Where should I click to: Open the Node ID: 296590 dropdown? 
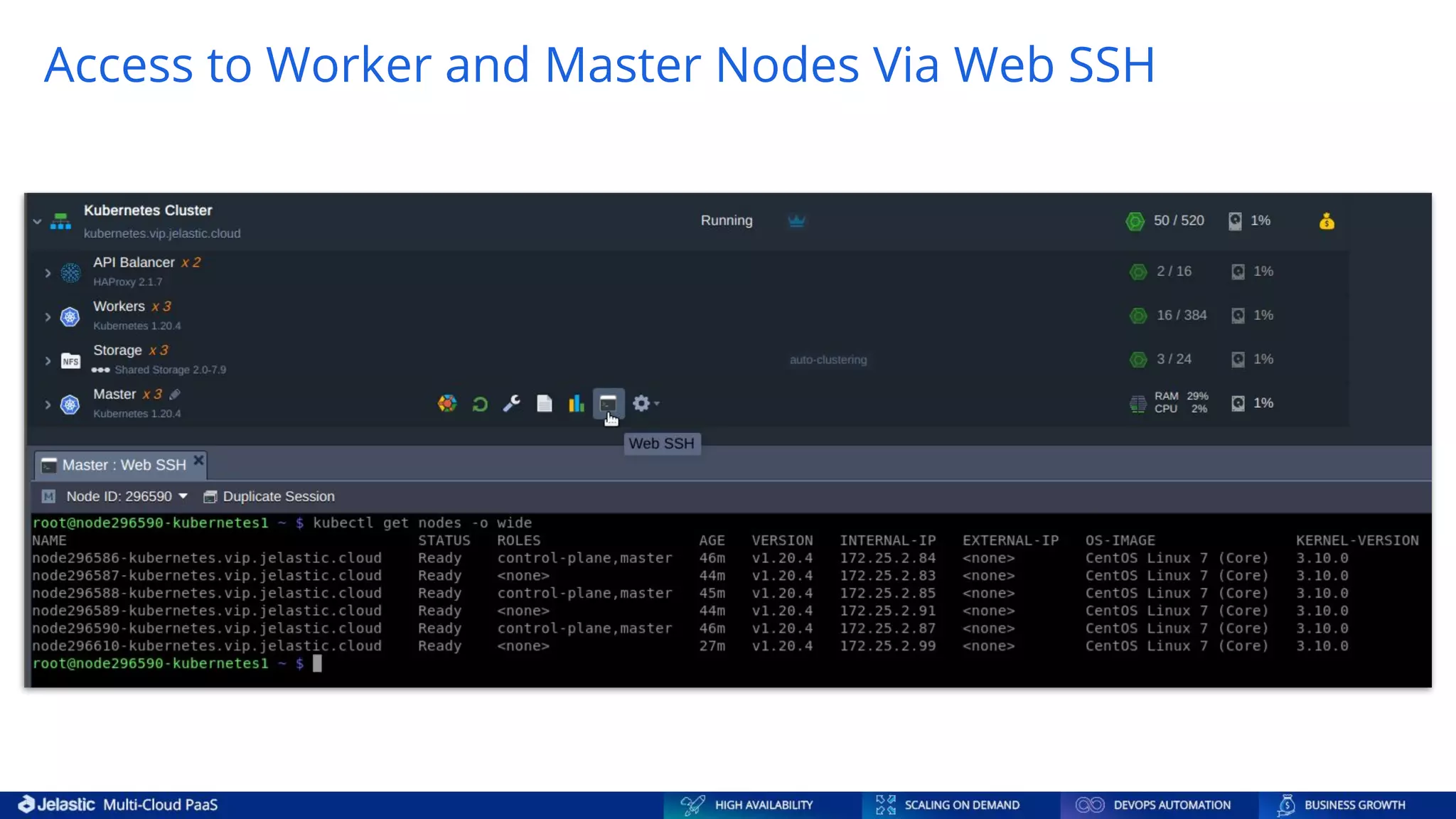pos(127,496)
